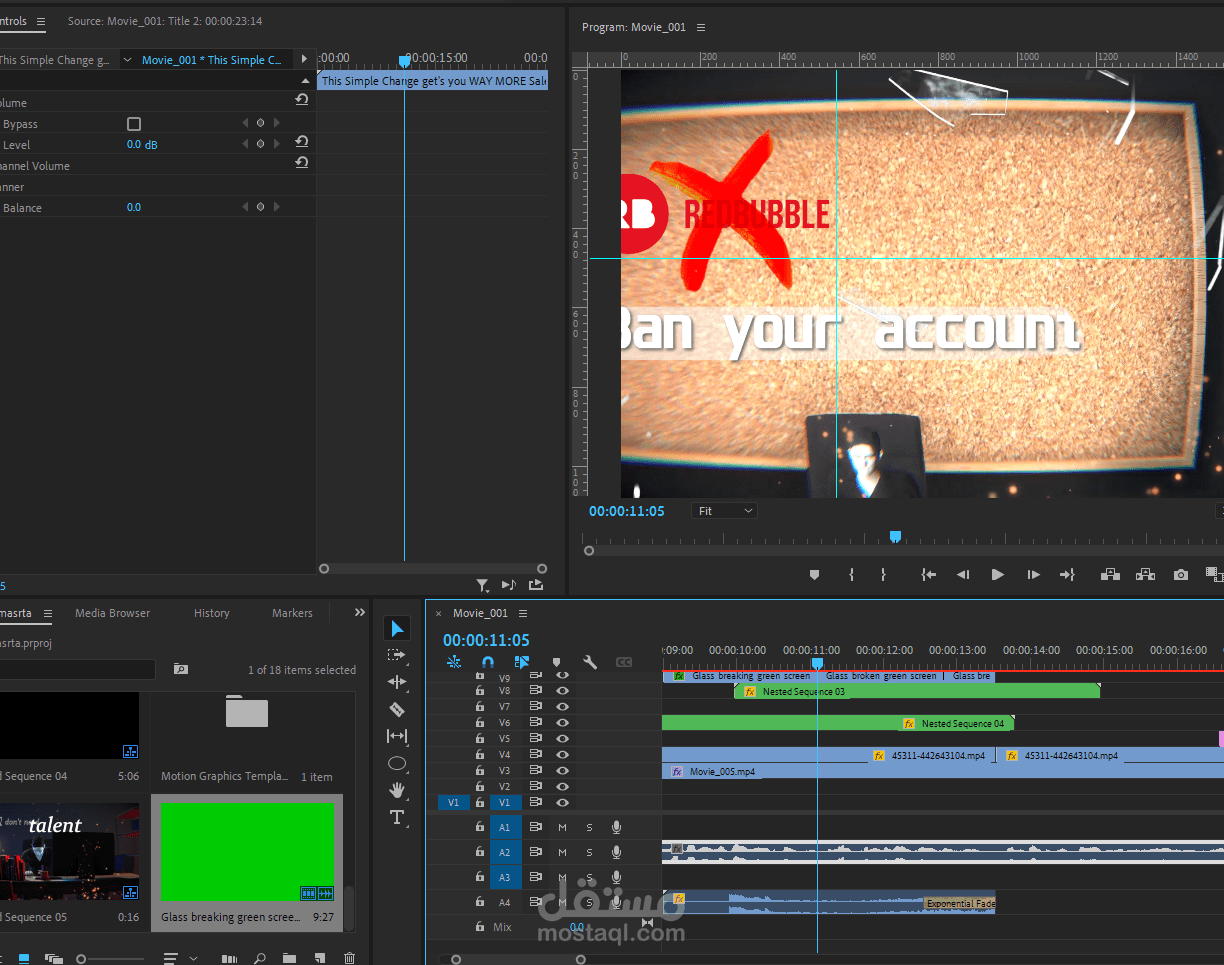Select Glass breaking green screen thumbnail
This screenshot has height=965, width=1224.
point(247,852)
